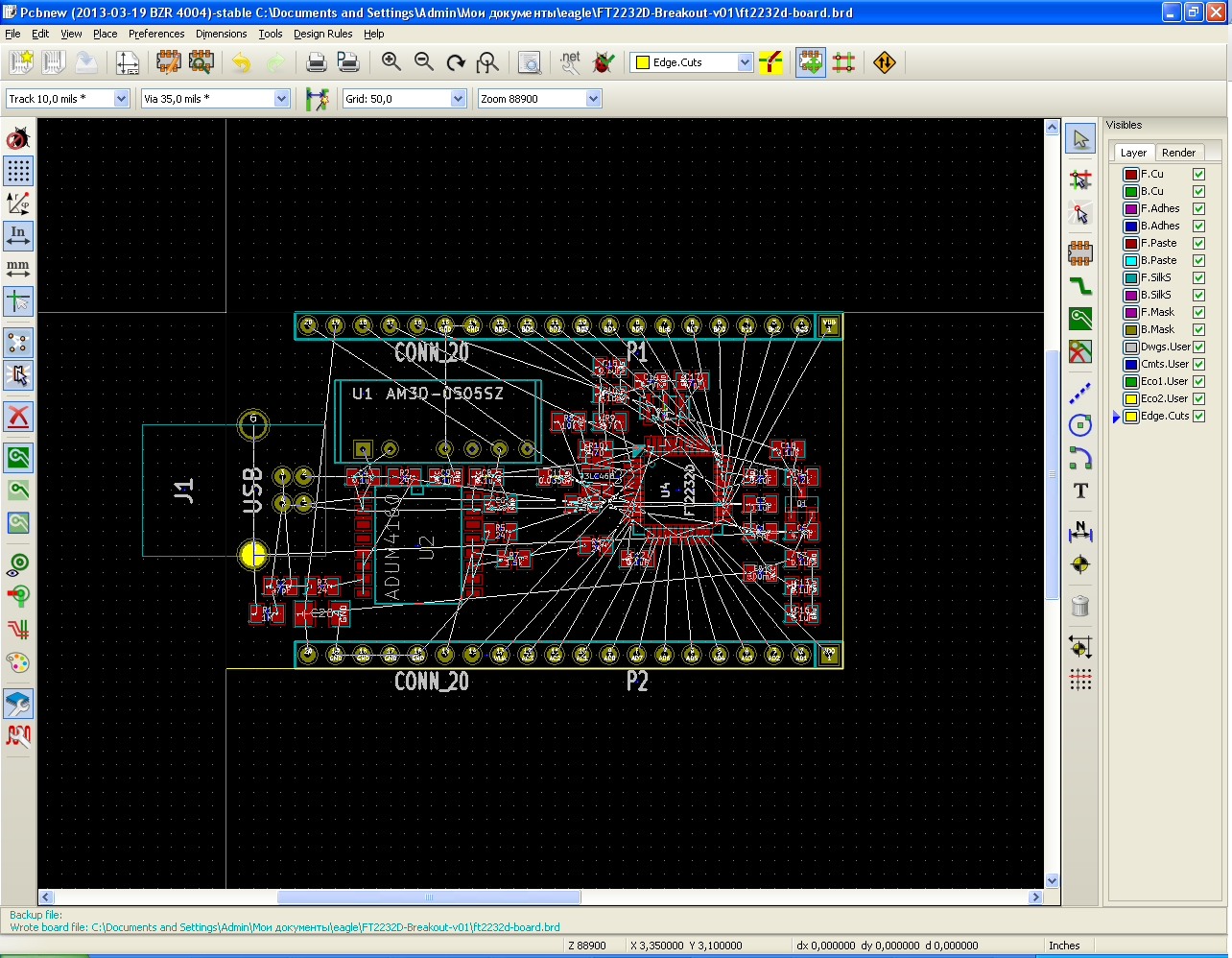This screenshot has width=1232, height=958.
Task: Click the Read netlist icon
Action: click(571, 62)
